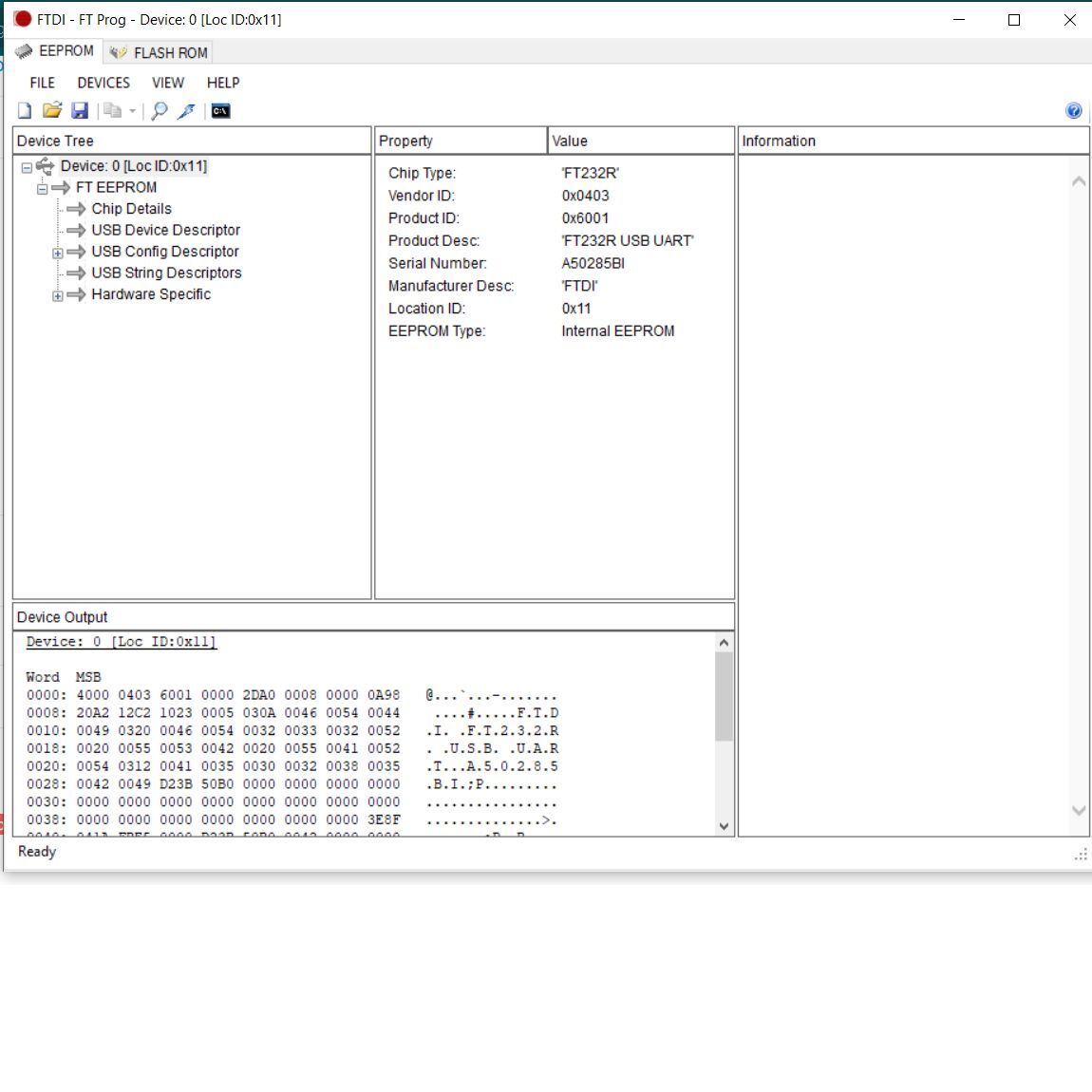
Task: Click the copy pages toolbar icon
Action: coord(112,110)
